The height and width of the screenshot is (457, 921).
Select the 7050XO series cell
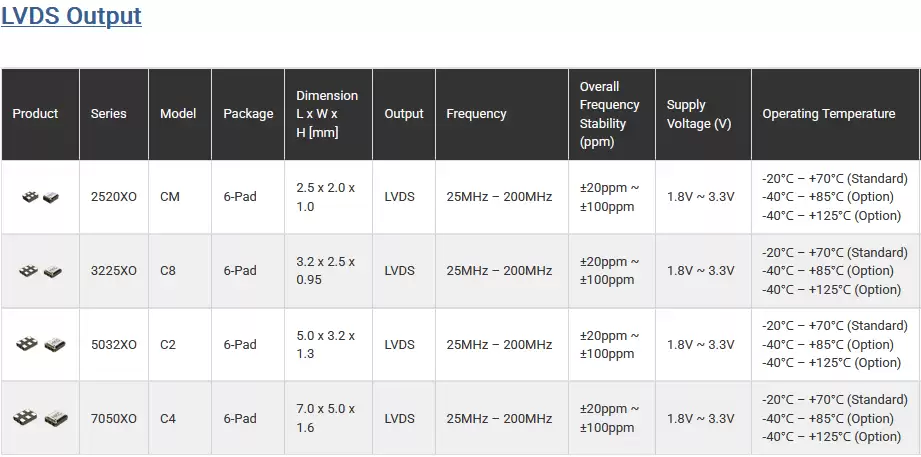pos(114,418)
